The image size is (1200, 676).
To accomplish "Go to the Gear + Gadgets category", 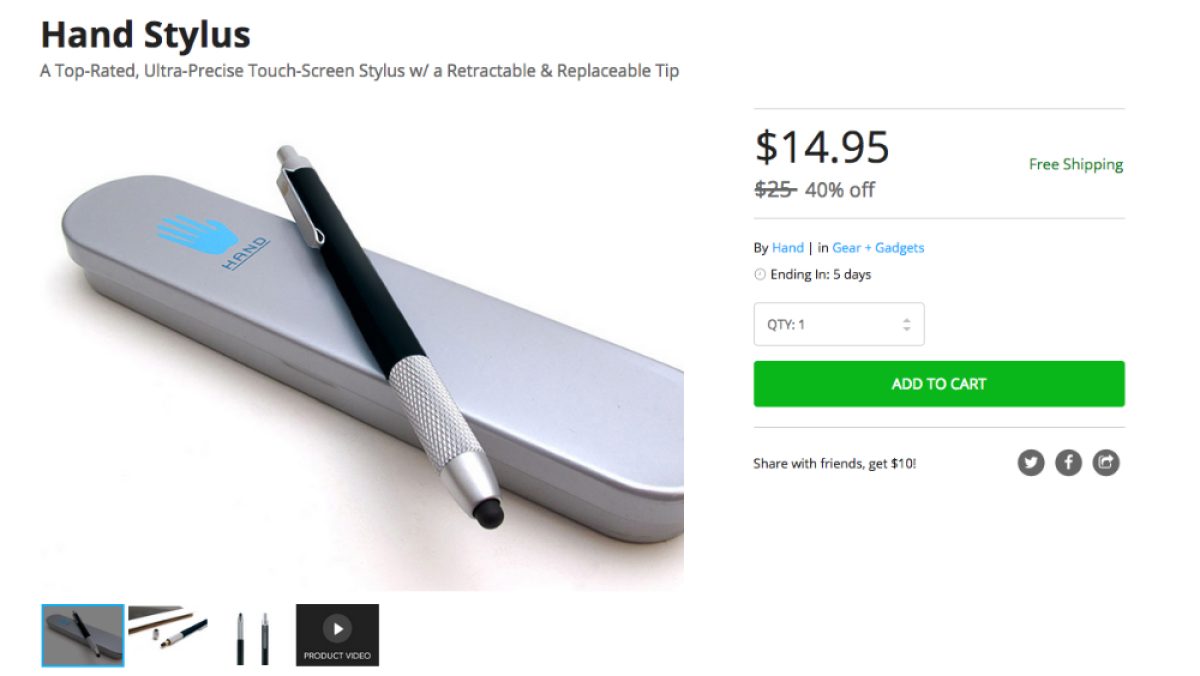I will click(878, 248).
